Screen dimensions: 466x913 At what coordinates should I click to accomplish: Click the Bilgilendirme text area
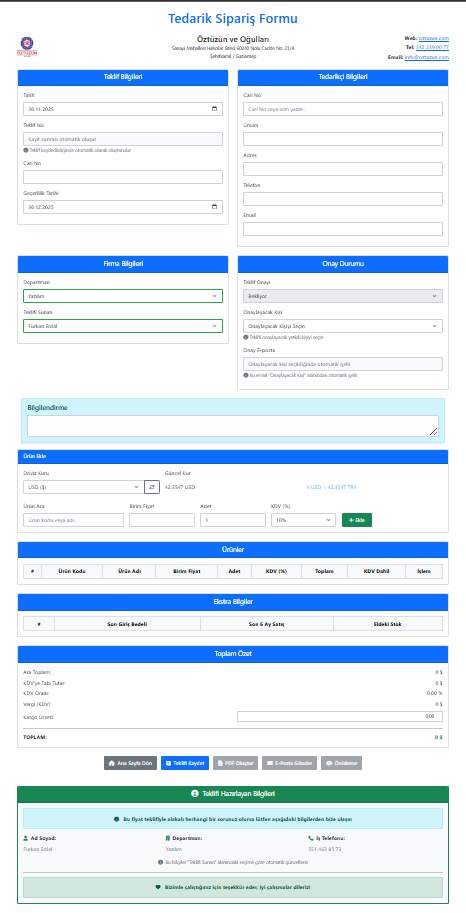point(233,426)
